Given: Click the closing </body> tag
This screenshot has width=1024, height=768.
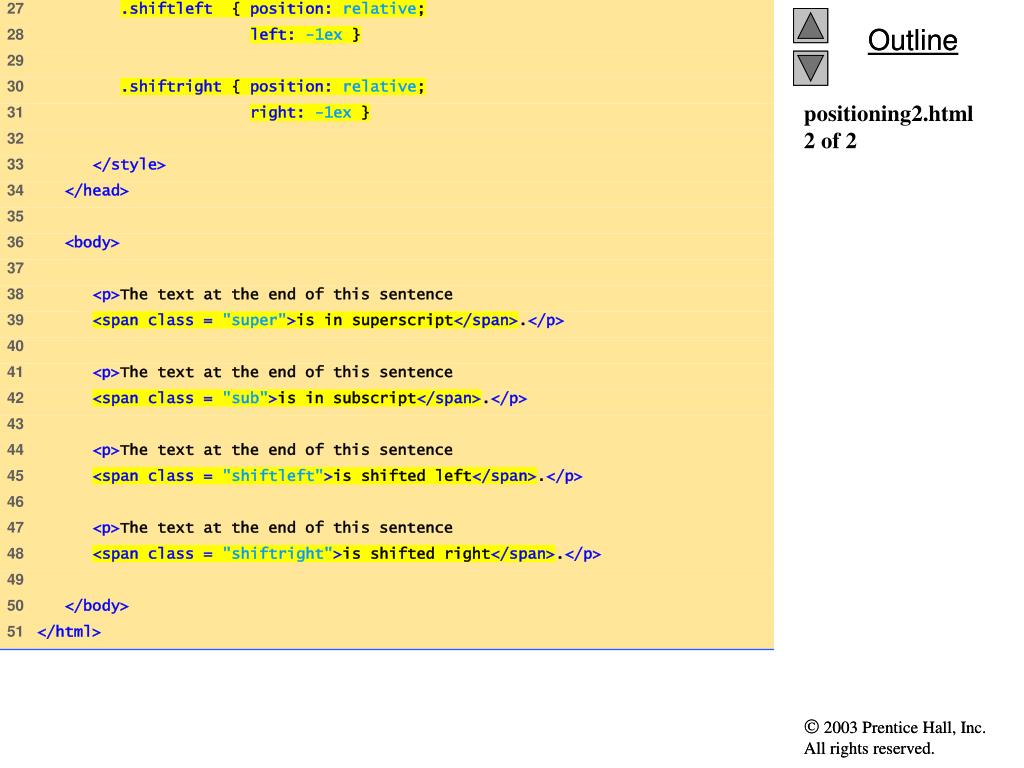Looking at the screenshot, I should coord(97,605).
